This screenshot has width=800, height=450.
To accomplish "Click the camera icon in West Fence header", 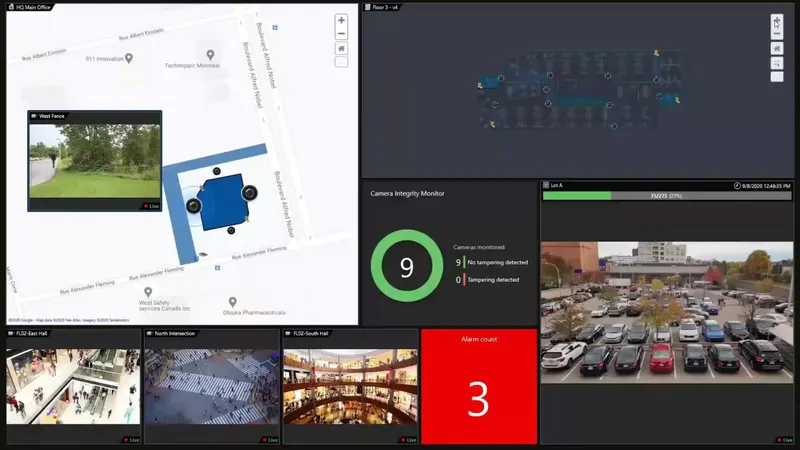I will pyautogui.click(x=34, y=116).
